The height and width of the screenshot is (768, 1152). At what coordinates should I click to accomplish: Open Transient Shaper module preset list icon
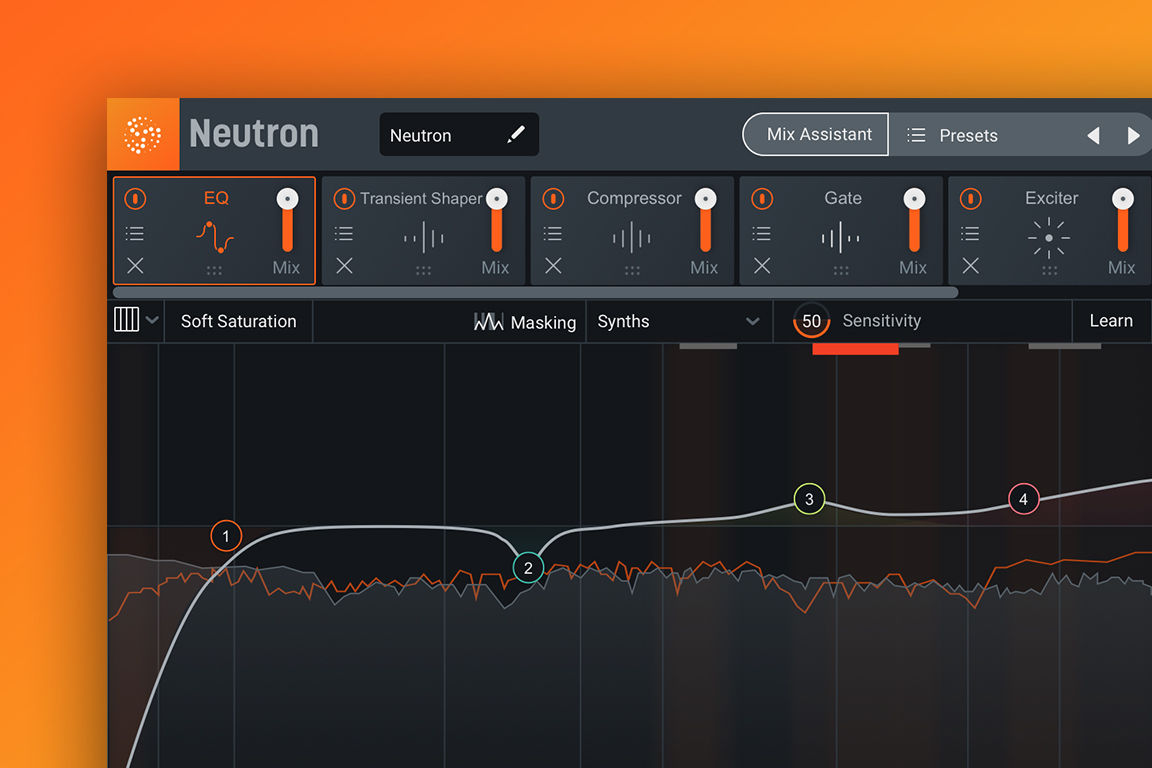pos(344,234)
